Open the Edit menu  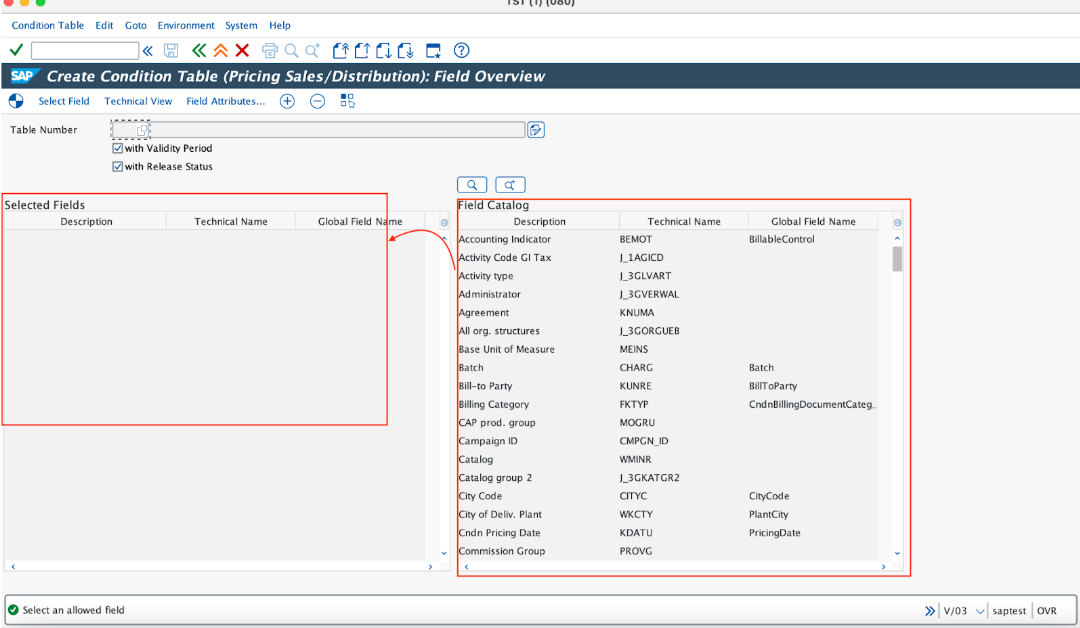pos(104,25)
